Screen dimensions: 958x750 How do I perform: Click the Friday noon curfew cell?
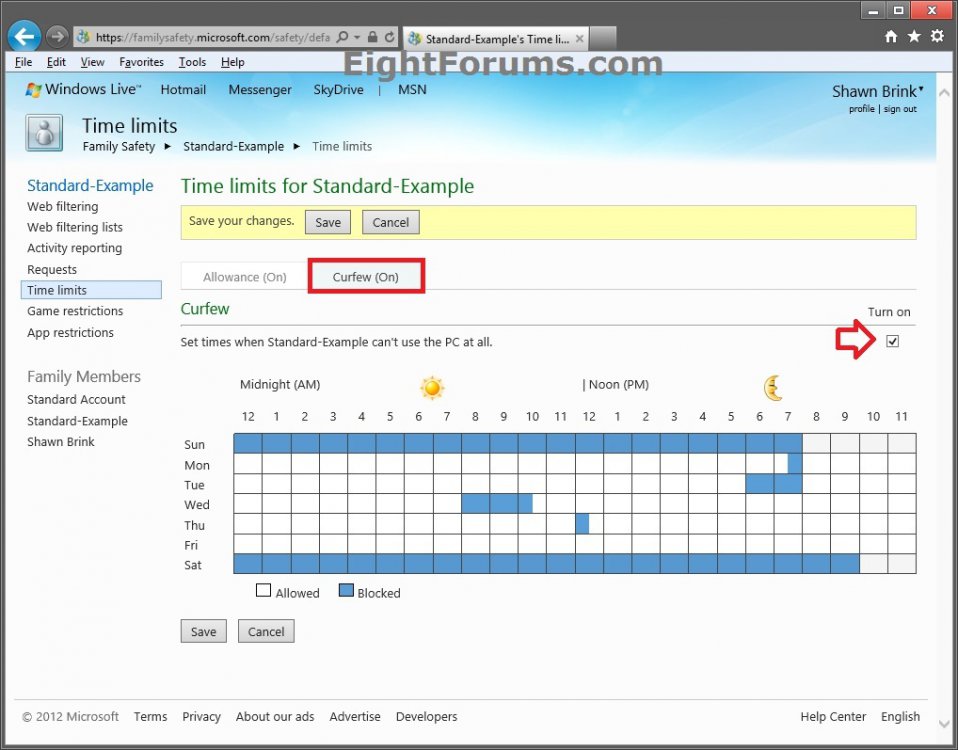pos(589,544)
